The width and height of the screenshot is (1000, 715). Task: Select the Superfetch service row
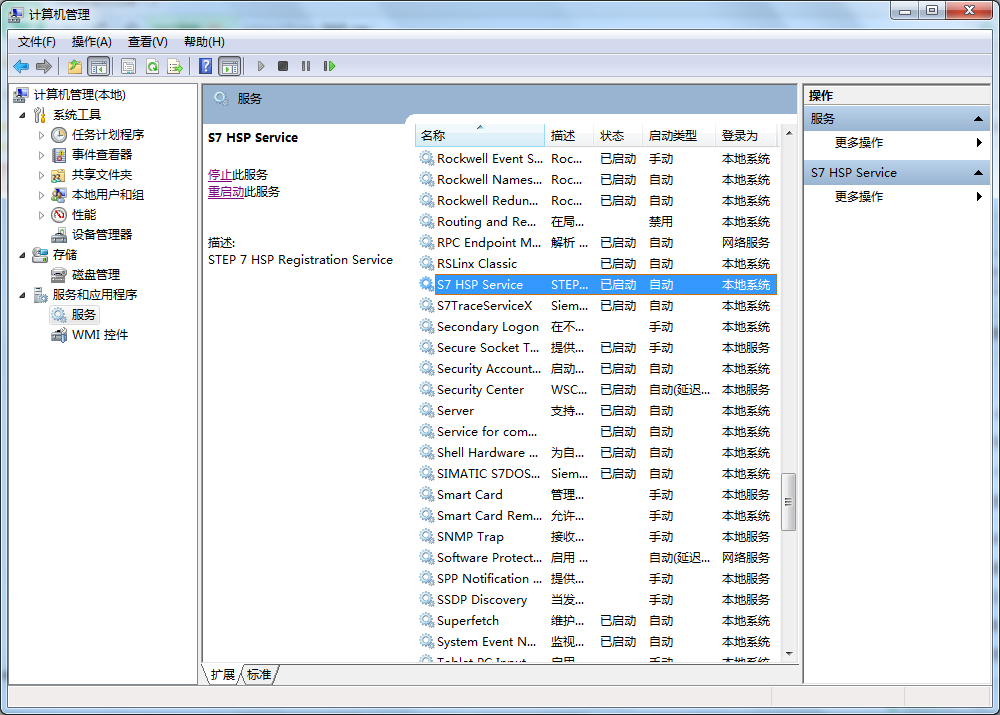[x=597, y=621]
